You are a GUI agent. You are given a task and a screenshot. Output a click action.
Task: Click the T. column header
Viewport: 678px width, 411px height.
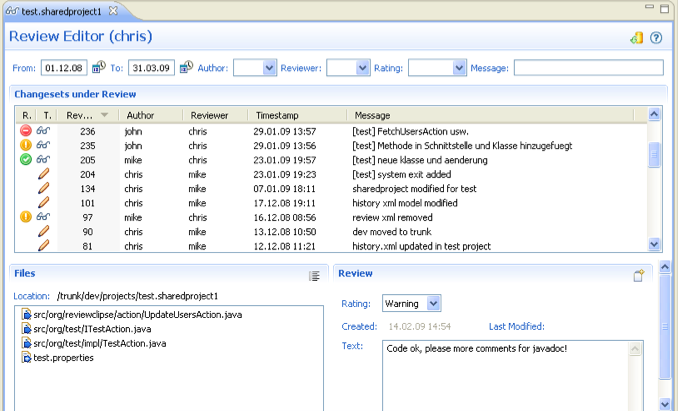point(47,115)
